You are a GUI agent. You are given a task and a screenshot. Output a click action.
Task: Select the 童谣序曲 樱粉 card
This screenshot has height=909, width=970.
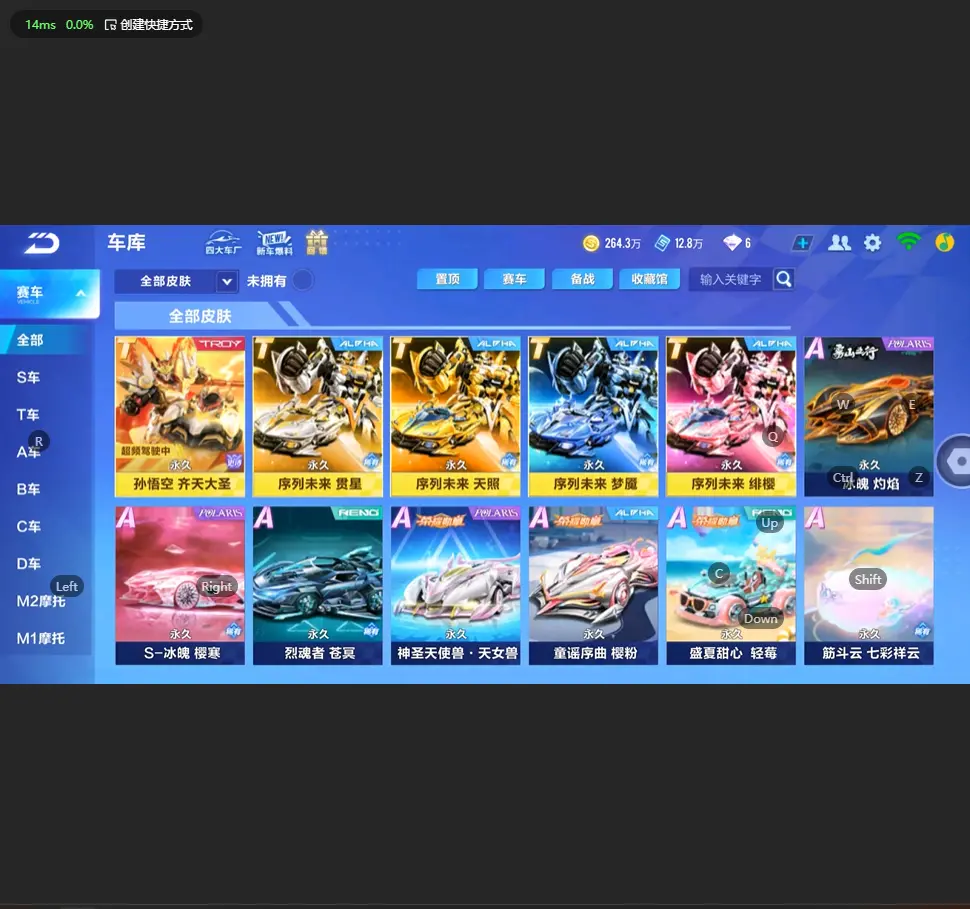(x=593, y=585)
